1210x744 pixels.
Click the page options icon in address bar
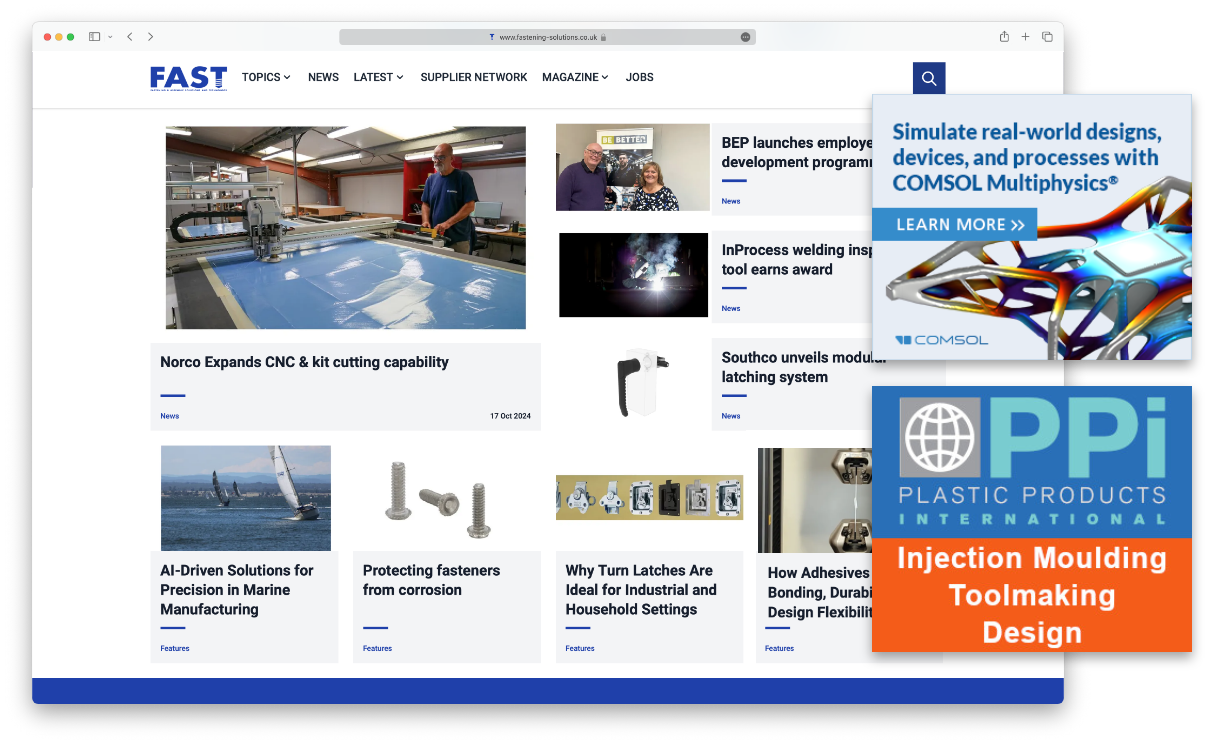point(745,37)
